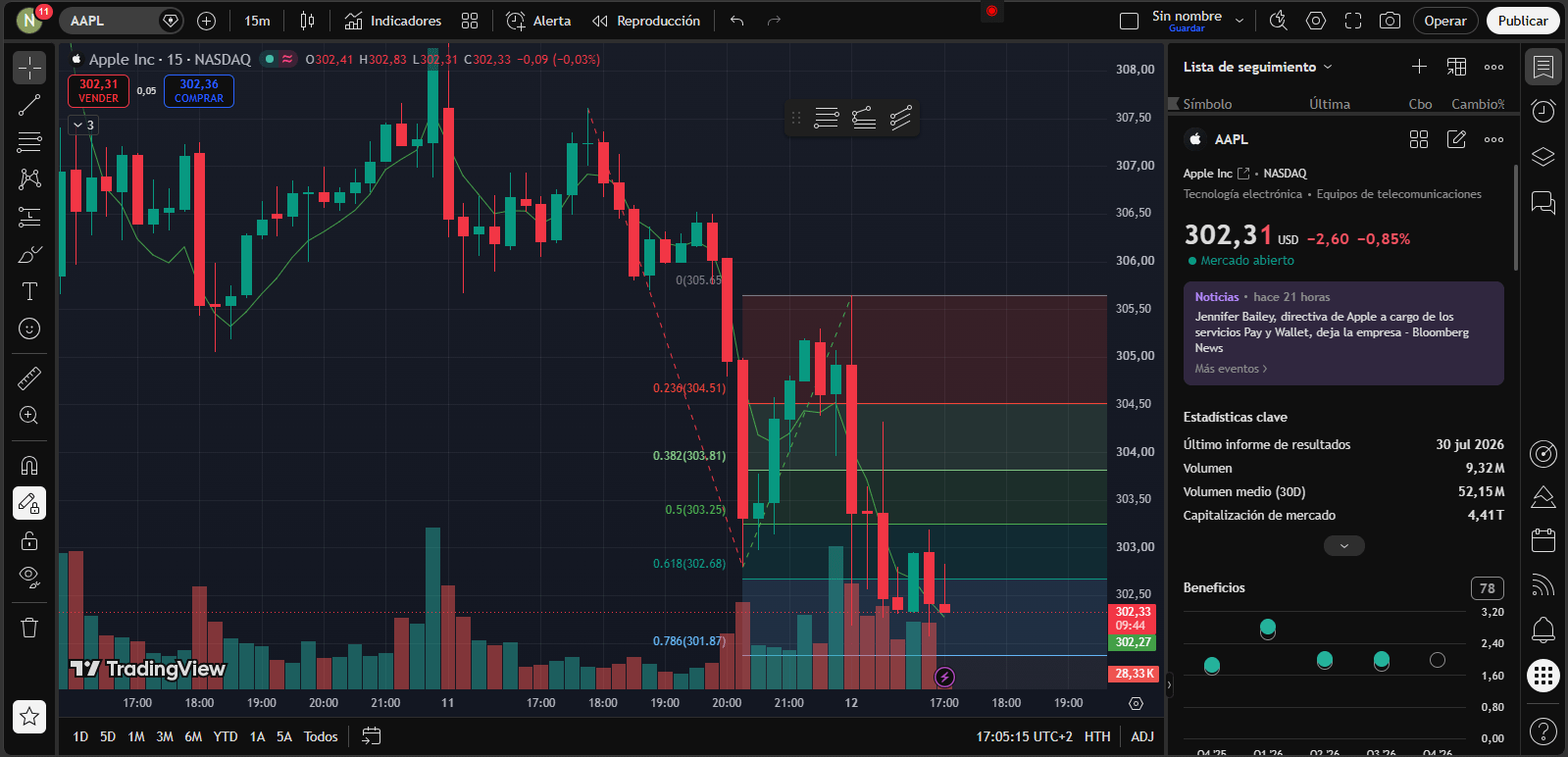Start bar replay with Reproducción
The image size is (1568, 757).
pos(646,21)
